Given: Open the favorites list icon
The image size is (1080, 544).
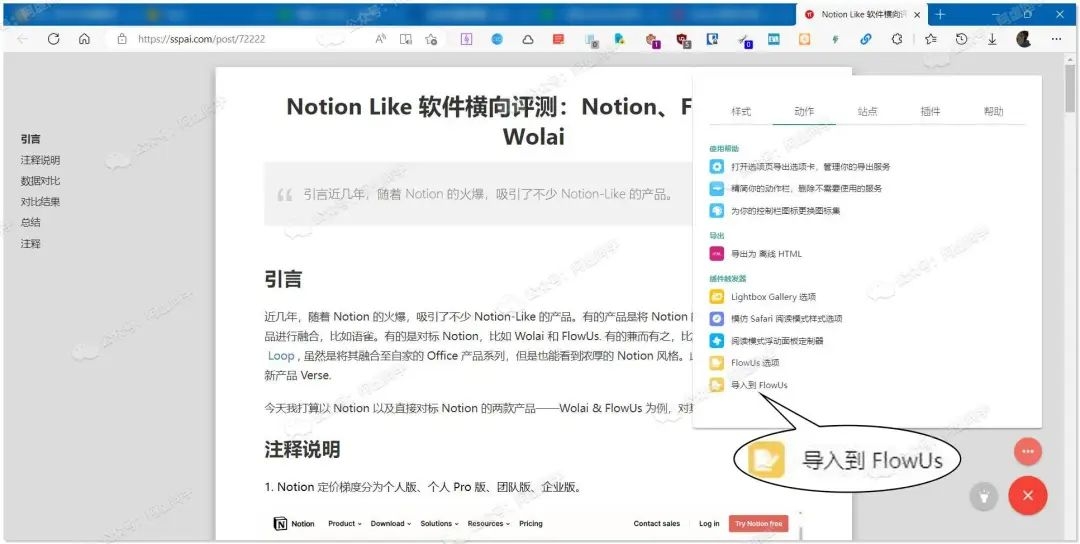Looking at the screenshot, I should pyautogui.click(x=931, y=39).
